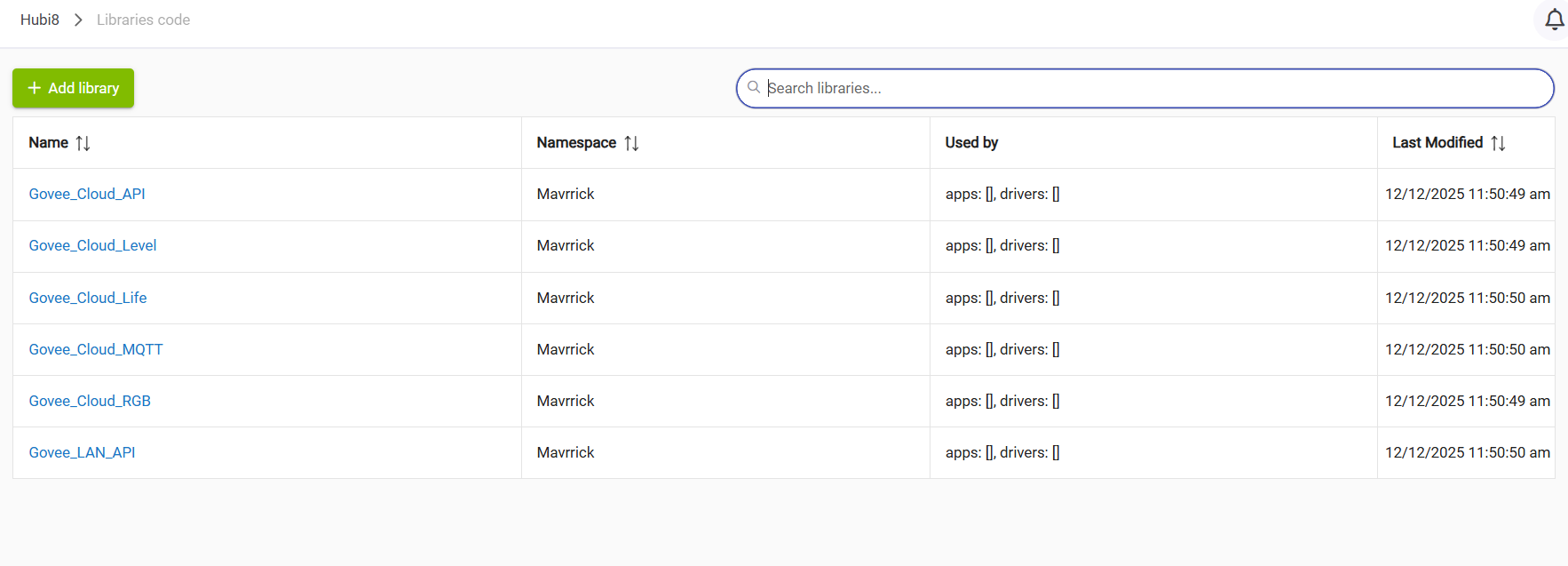
Task: Go to Hubi8 breadcrumb home
Action: click(40, 20)
